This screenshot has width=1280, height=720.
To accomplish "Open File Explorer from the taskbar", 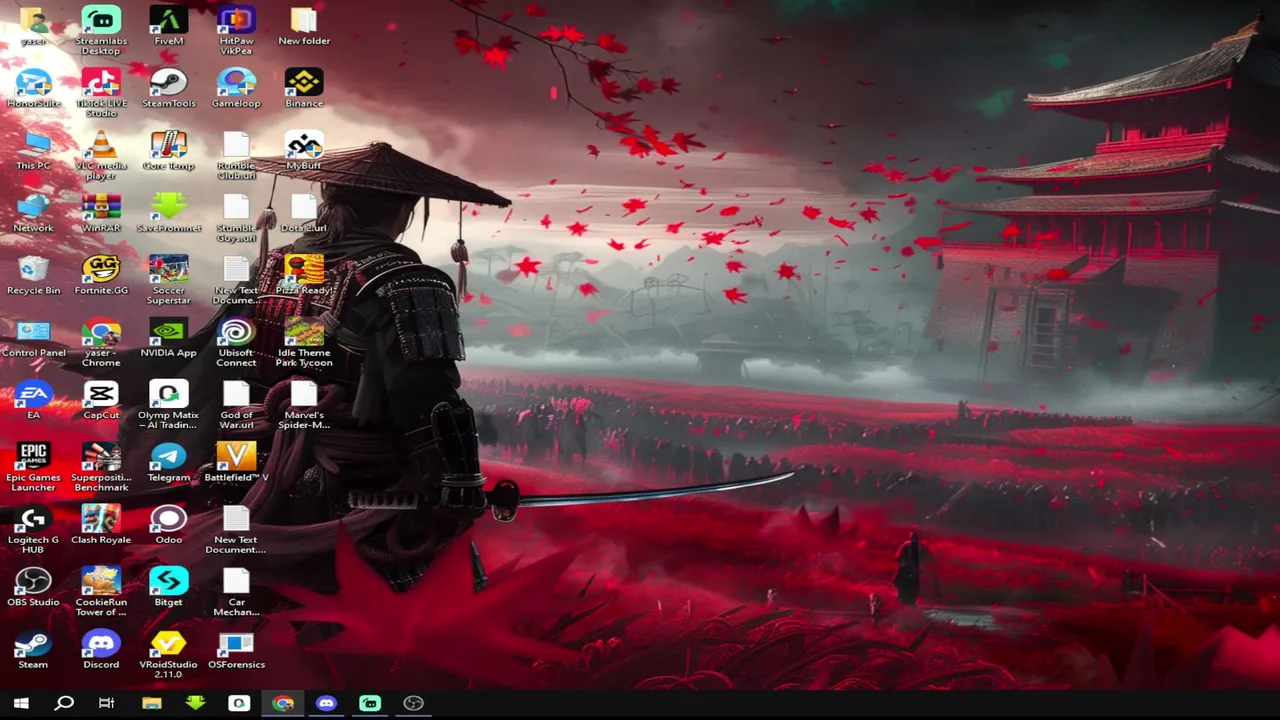I will pos(151,703).
